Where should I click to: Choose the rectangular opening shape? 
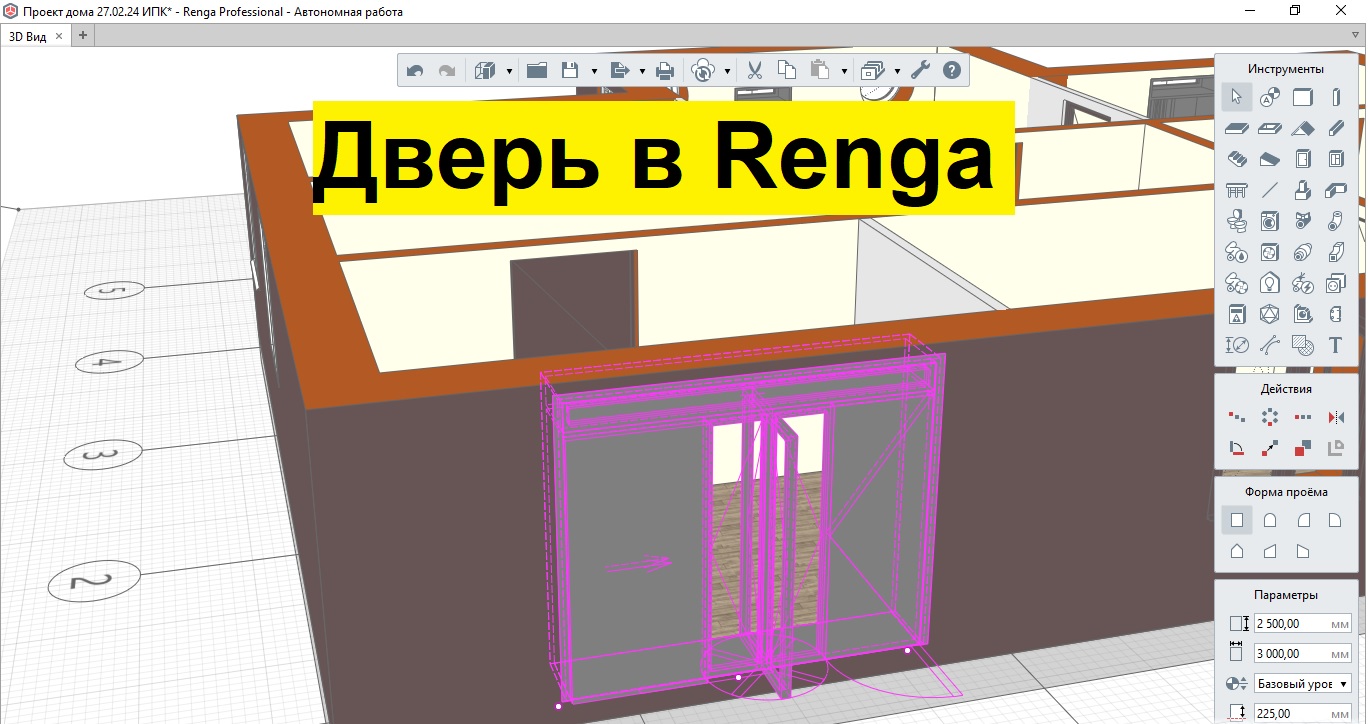tap(1237, 520)
